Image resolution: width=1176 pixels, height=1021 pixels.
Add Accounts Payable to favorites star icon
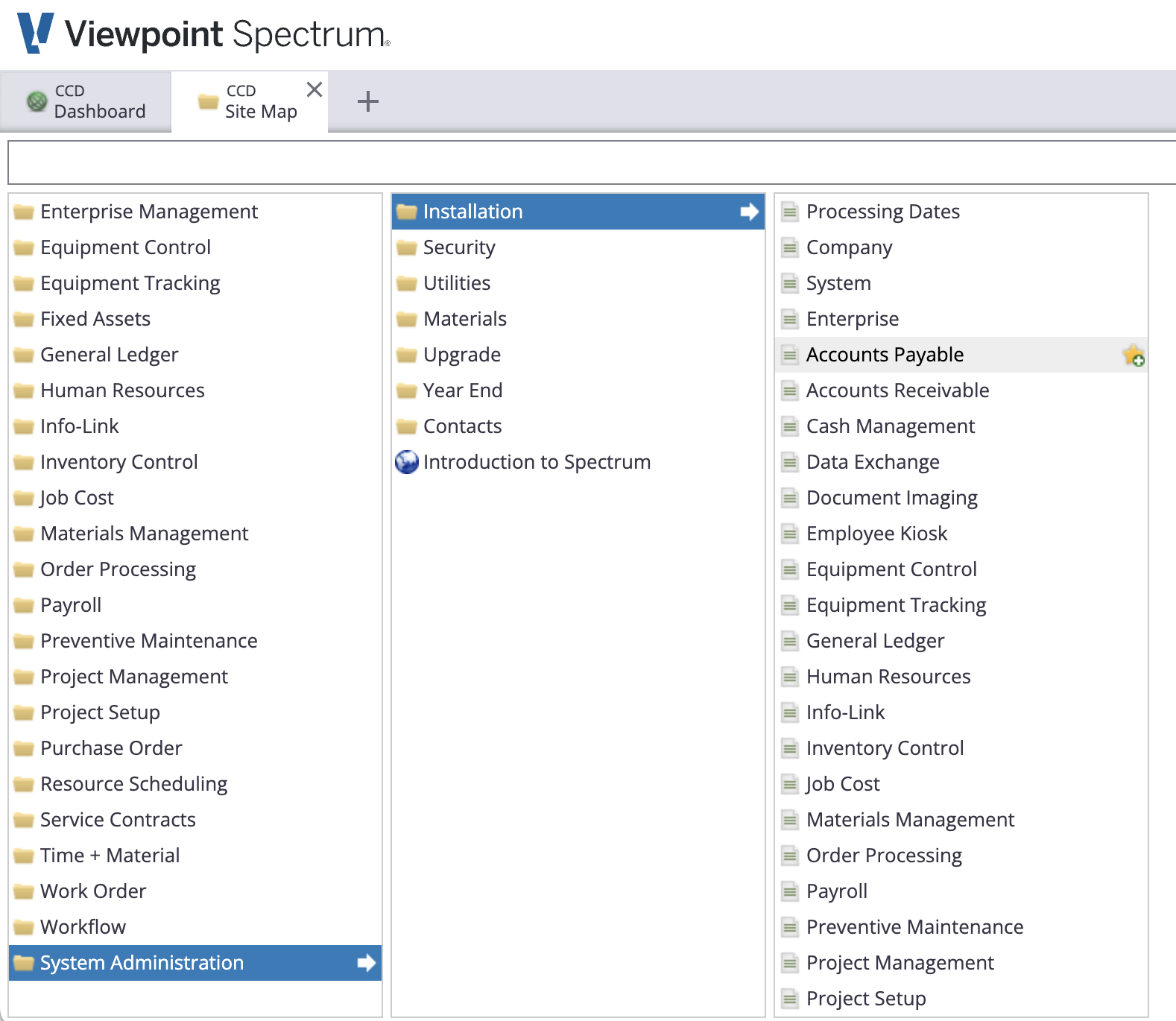pyautogui.click(x=1134, y=355)
